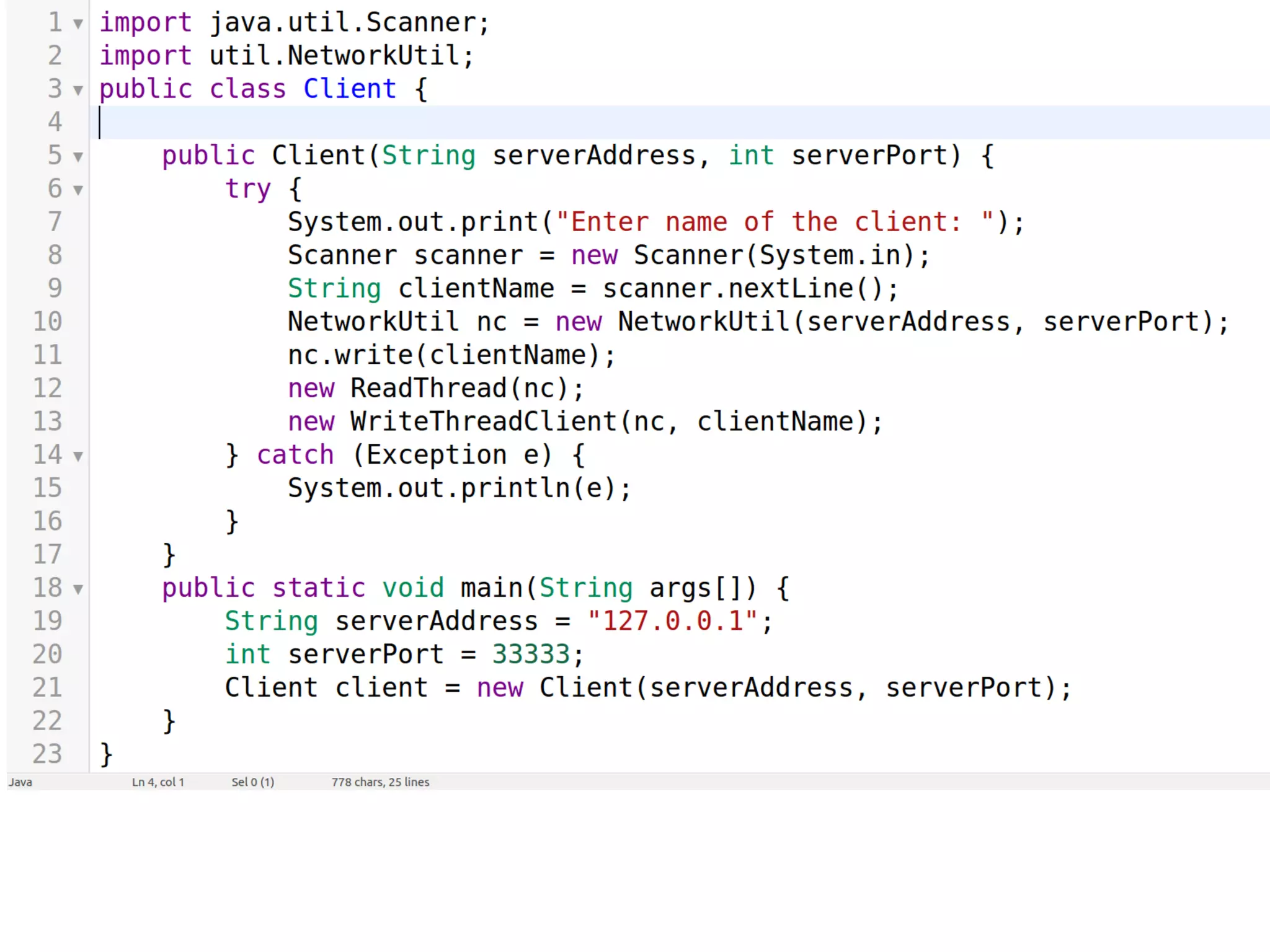1270x952 pixels.
Task: Click the 778 chars, 25 lines counter
Action: 380,782
